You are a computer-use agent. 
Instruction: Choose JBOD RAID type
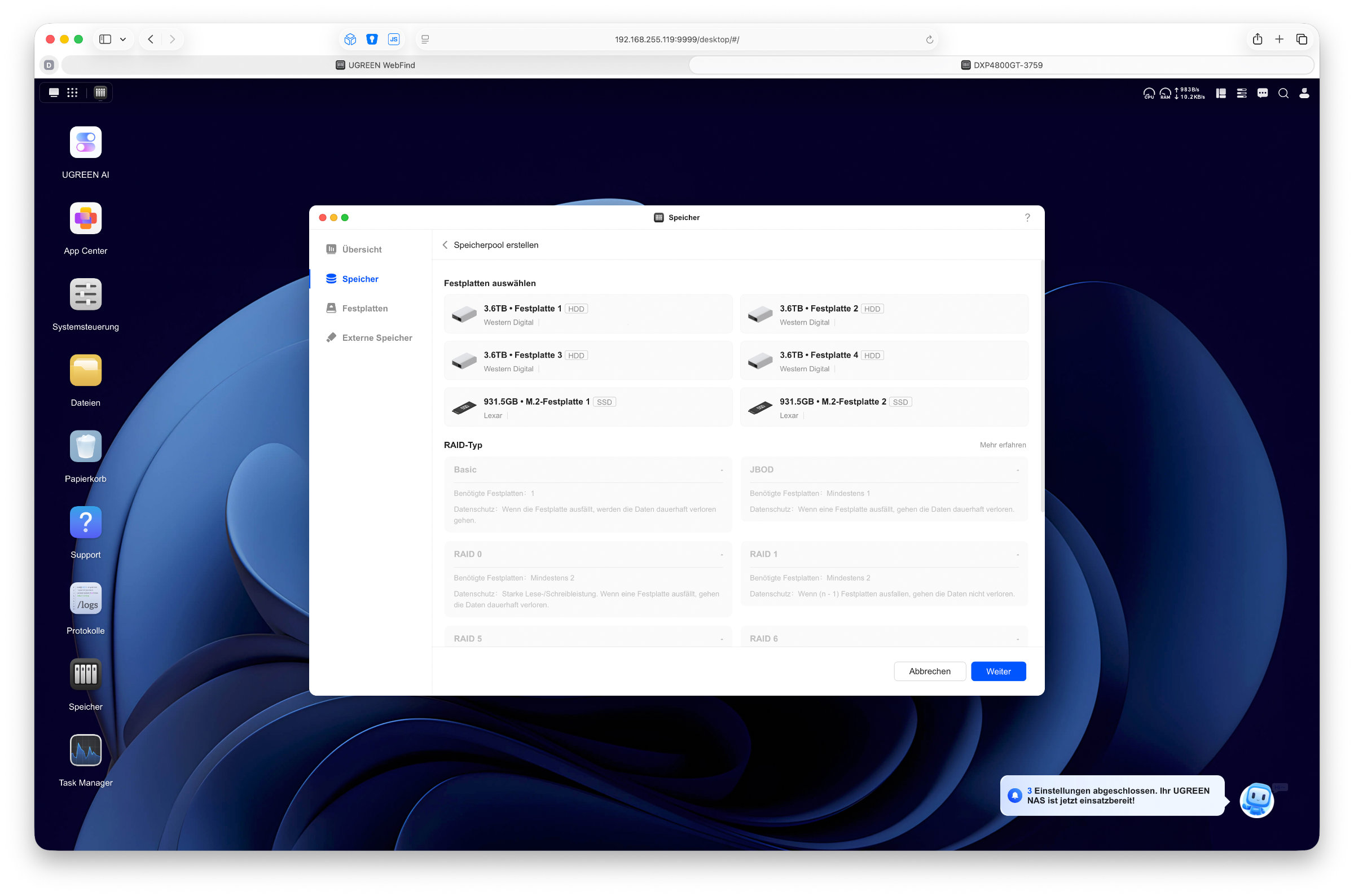(x=884, y=489)
